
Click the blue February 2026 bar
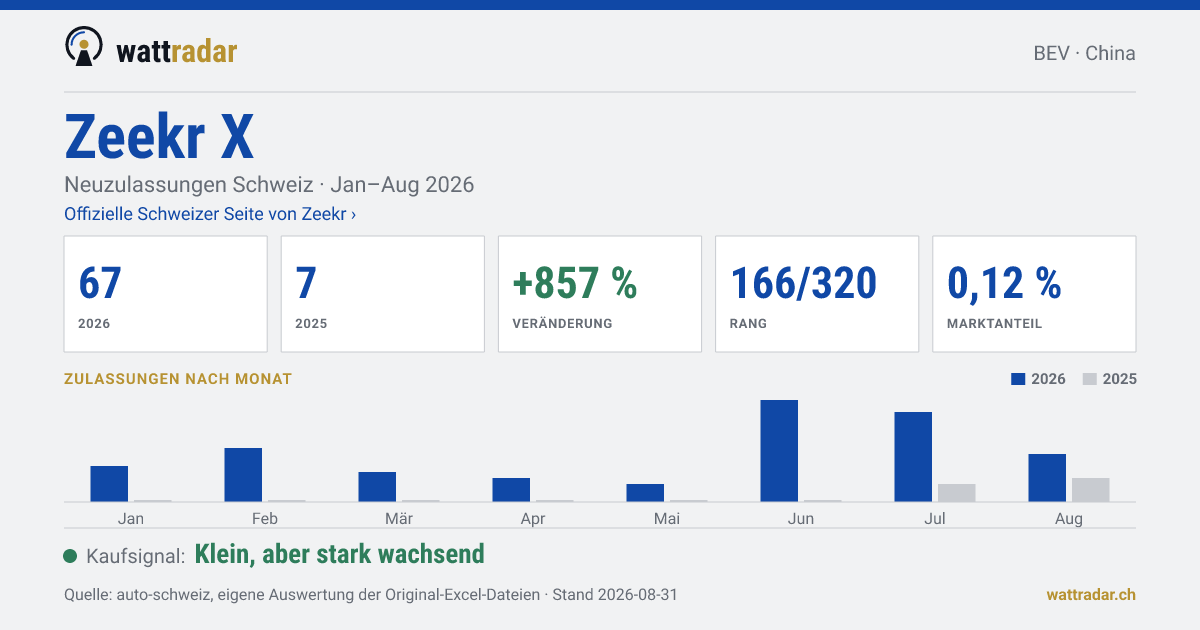[x=243, y=475]
